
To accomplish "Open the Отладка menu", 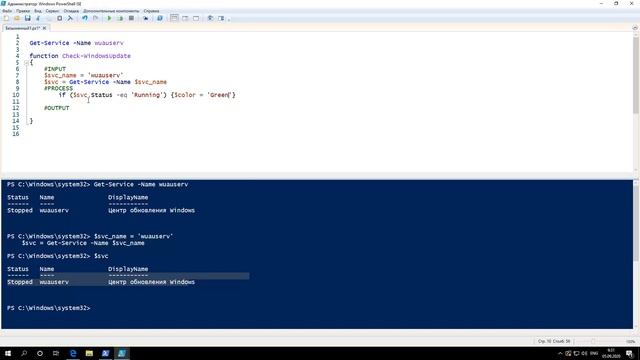I will pos(71,11).
